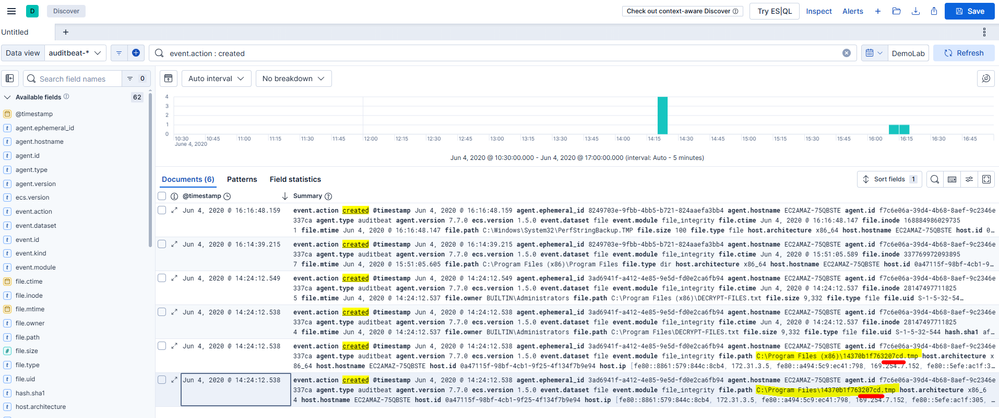Click the context-aware Discover notice
Screen dimensions: 999x418
682,11
